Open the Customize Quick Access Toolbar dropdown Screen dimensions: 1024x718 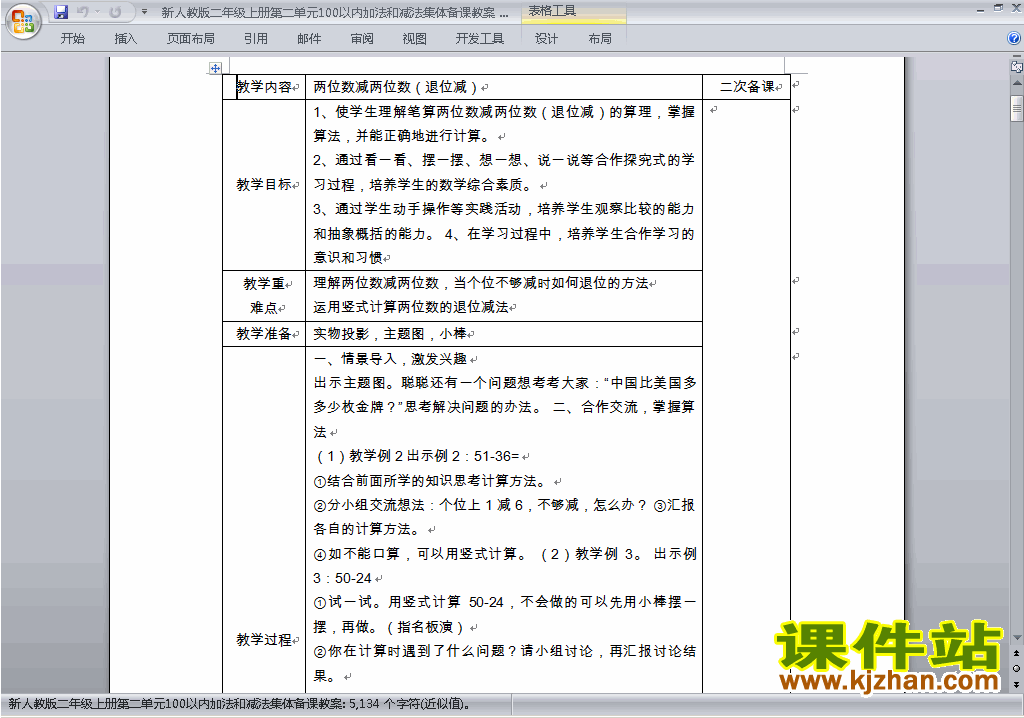[144, 12]
